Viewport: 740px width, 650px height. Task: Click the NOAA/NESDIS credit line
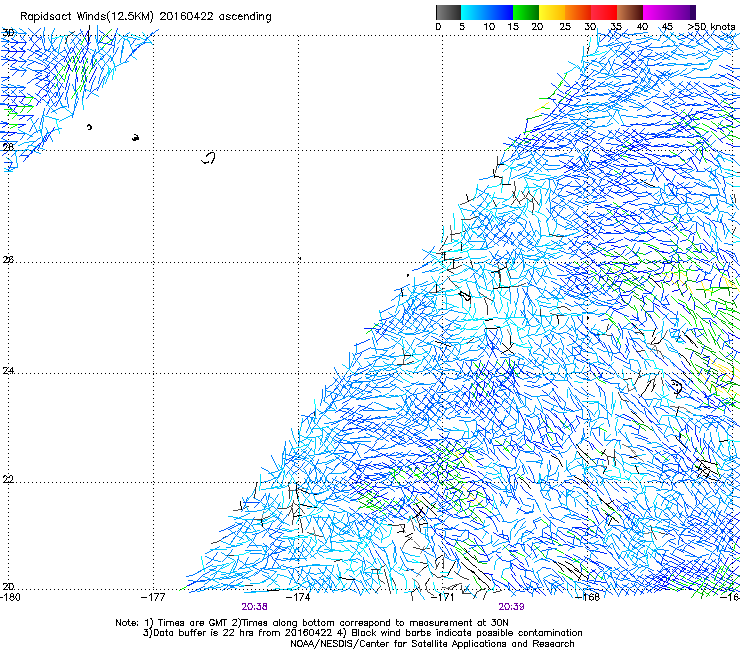click(x=432, y=644)
